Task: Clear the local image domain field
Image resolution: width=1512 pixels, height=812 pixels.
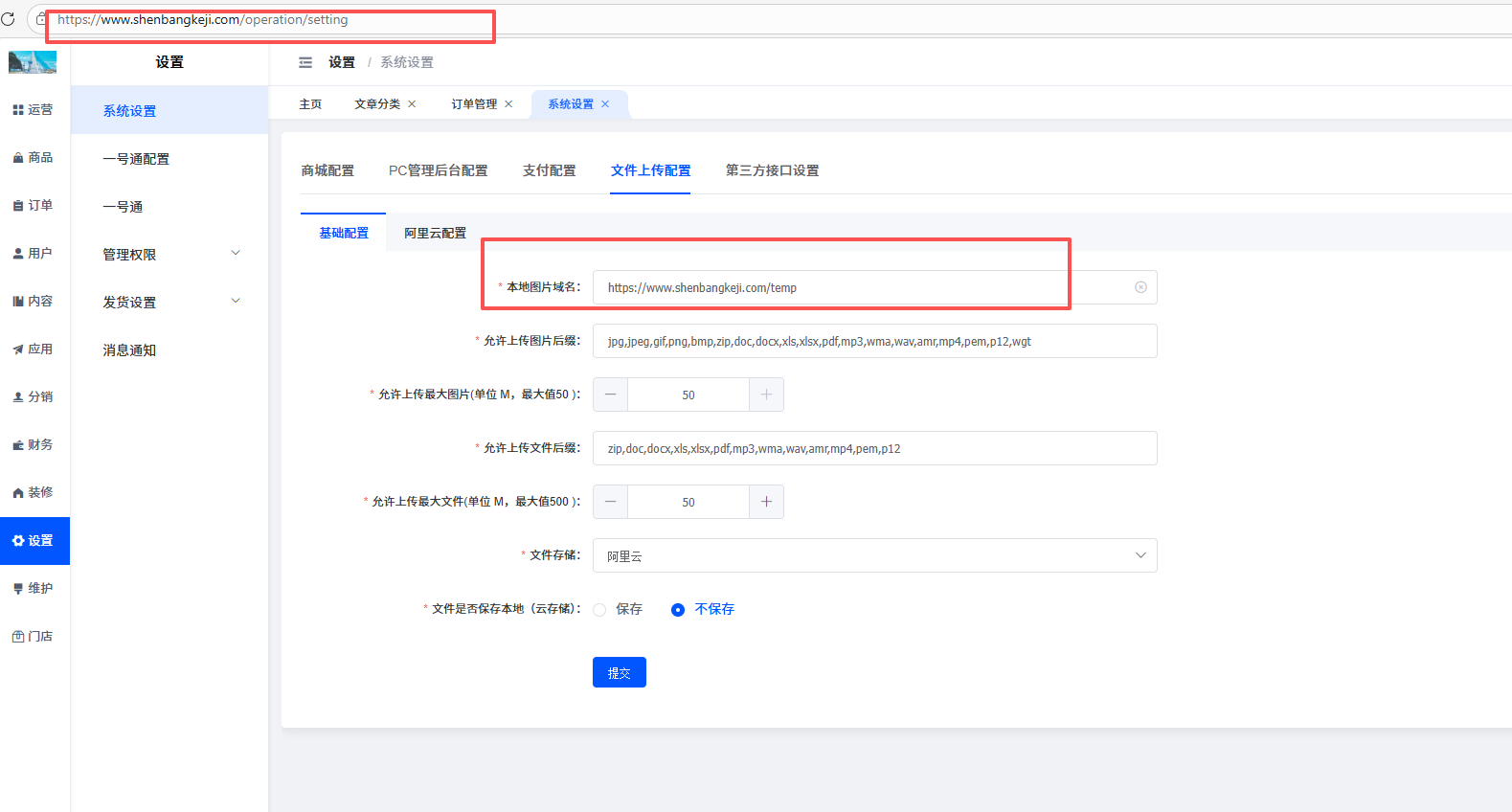Action: [x=1140, y=287]
